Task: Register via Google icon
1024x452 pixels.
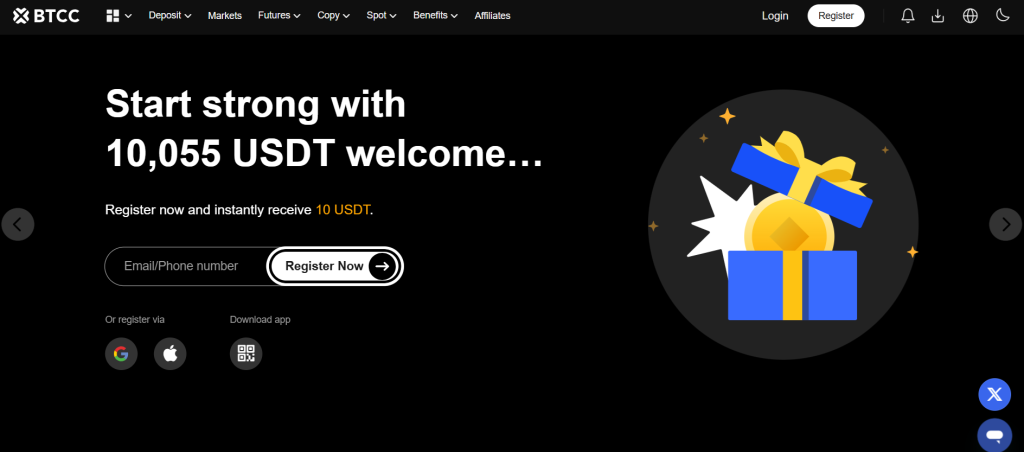Action: pyautogui.click(x=121, y=354)
